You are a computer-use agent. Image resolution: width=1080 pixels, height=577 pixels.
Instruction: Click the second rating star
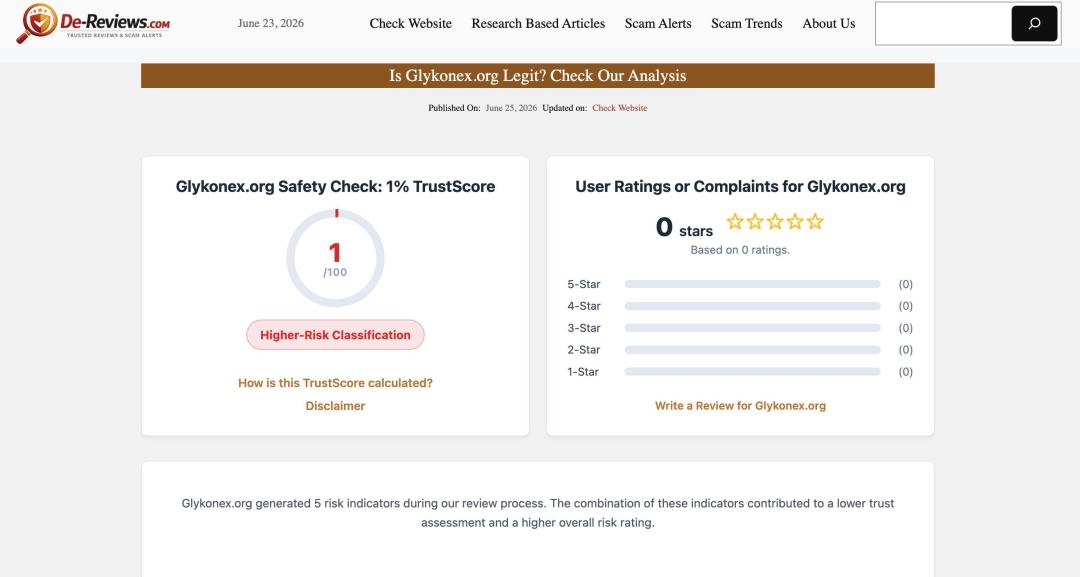coord(755,222)
